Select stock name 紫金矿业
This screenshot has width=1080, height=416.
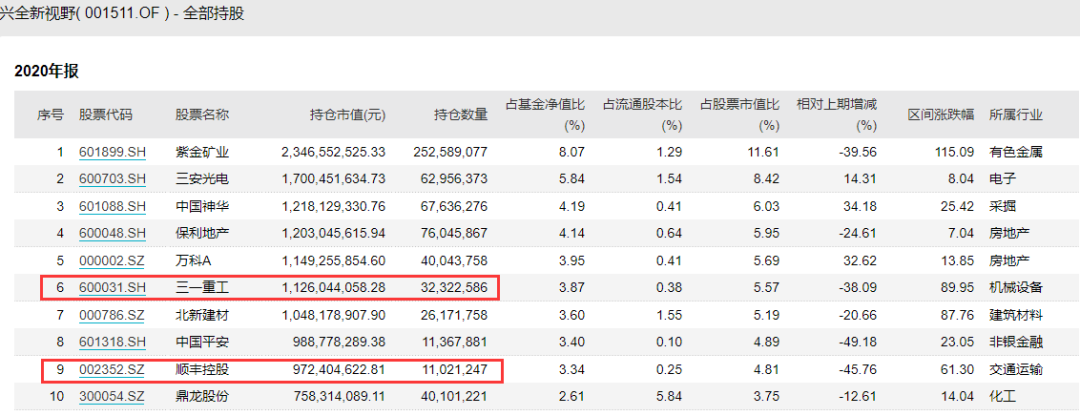tap(202, 152)
